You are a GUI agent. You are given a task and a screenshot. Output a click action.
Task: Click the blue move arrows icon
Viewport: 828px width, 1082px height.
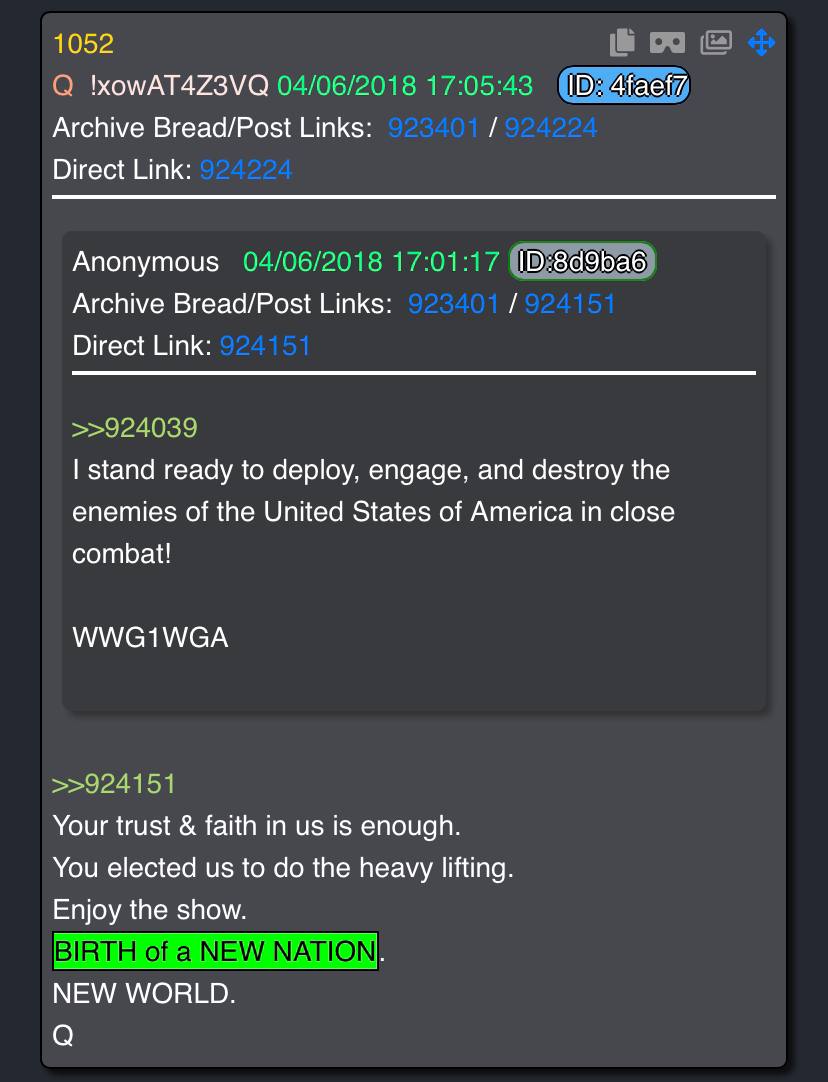click(762, 42)
